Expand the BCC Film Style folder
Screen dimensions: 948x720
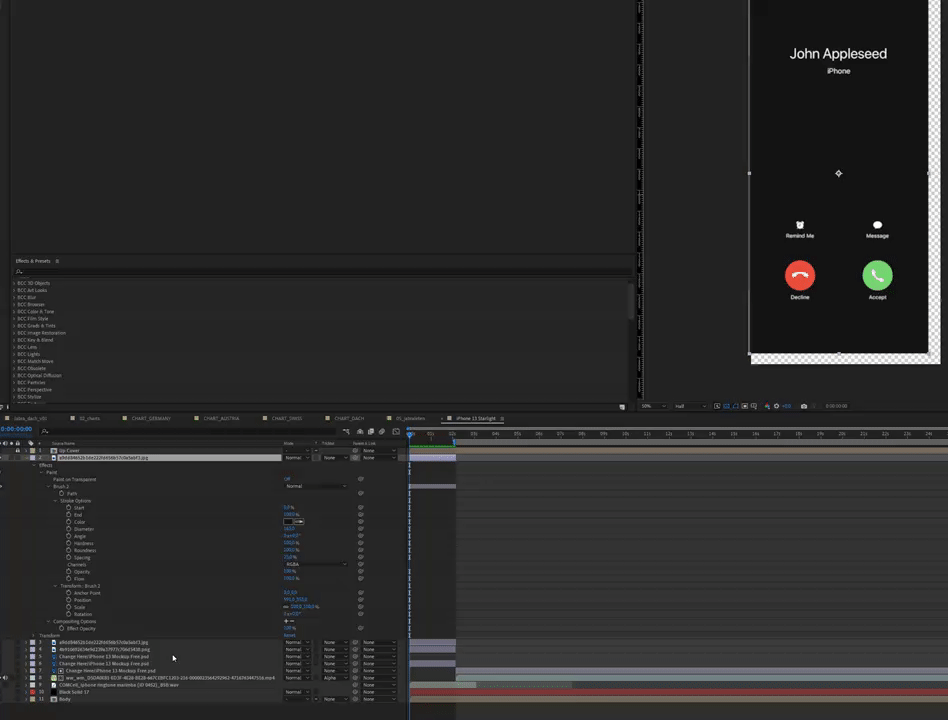point(14,319)
